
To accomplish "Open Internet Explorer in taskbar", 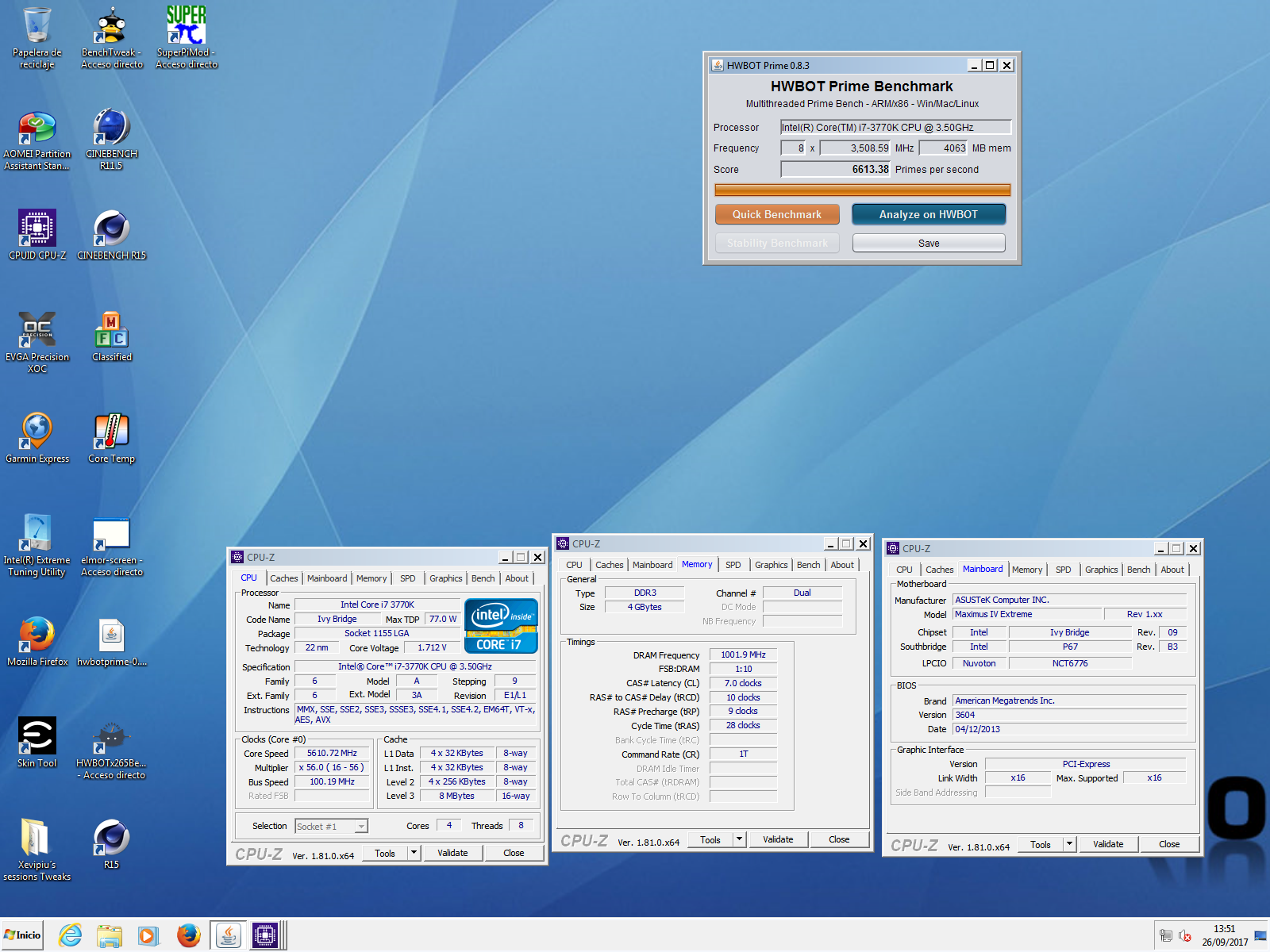I will point(71,935).
